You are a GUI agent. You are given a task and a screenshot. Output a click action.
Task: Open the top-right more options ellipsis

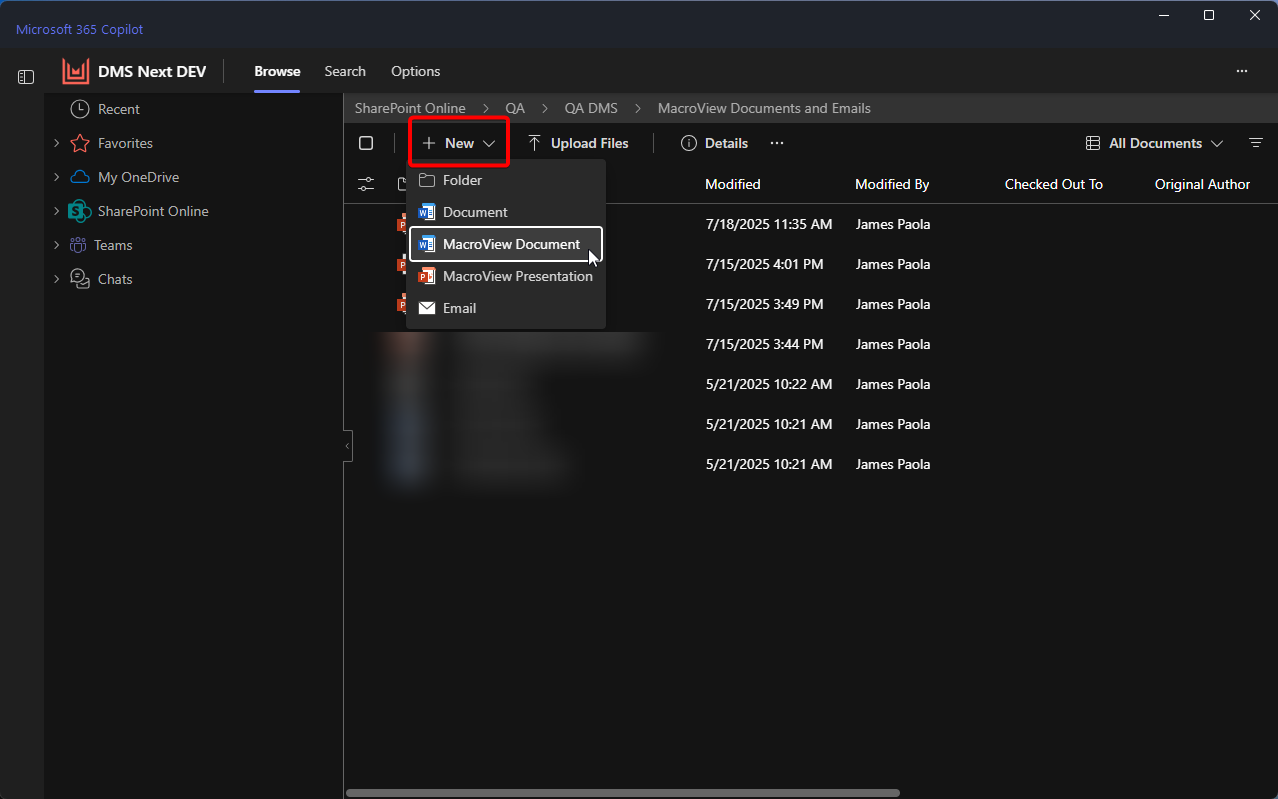click(1242, 71)
